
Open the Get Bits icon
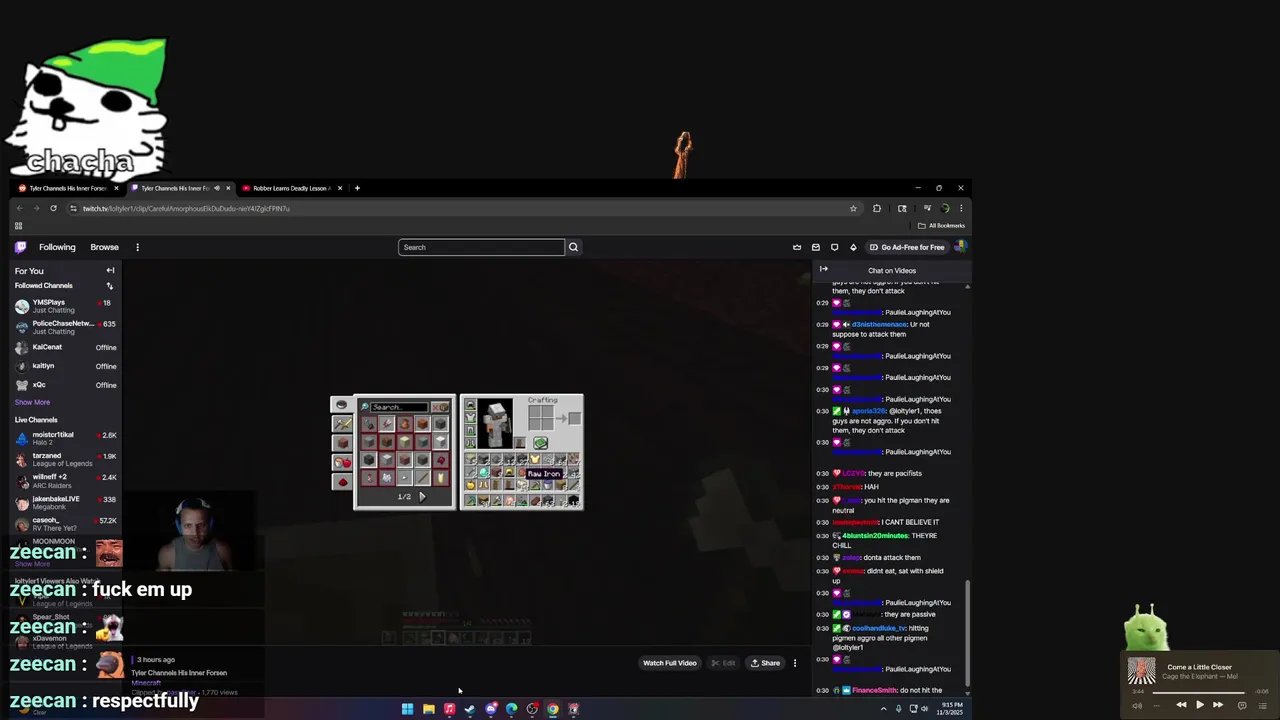pos(853,247)
